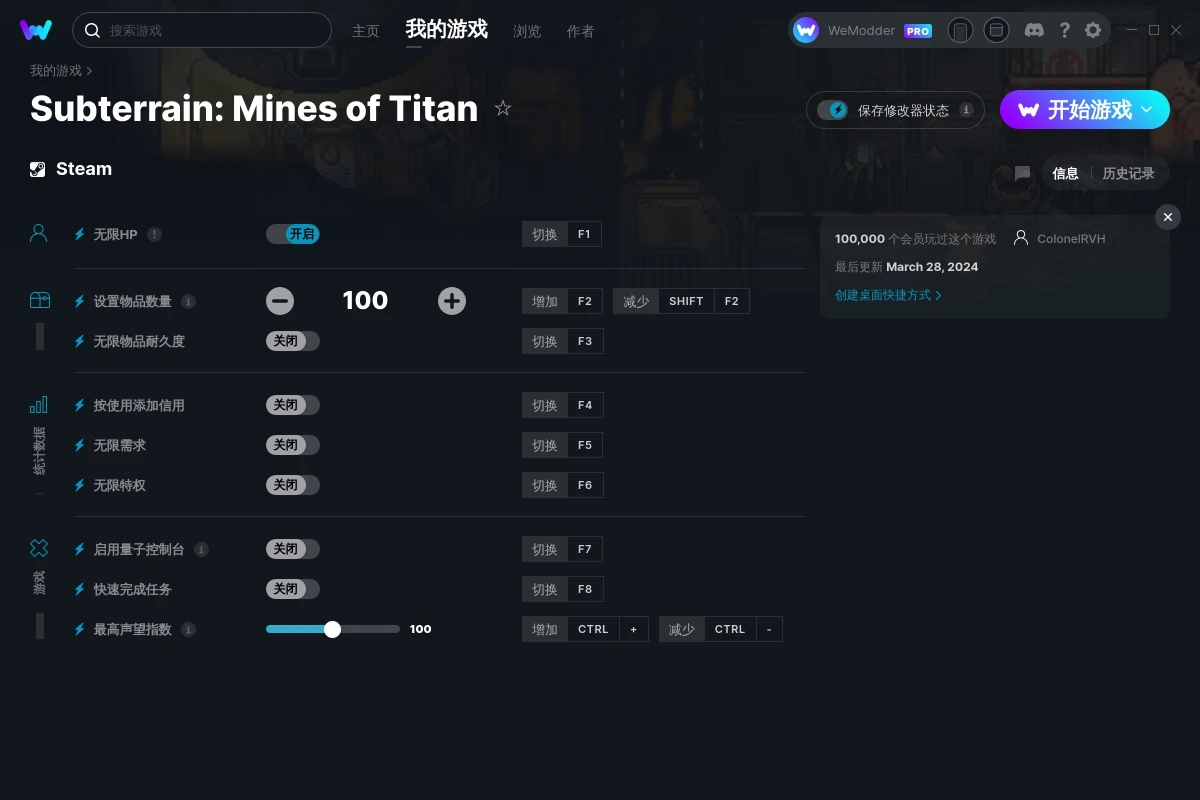Open the WeModder PRO user menu
Image resolution: width=1200 pixels, height=800 pixels.
(863, 30)
